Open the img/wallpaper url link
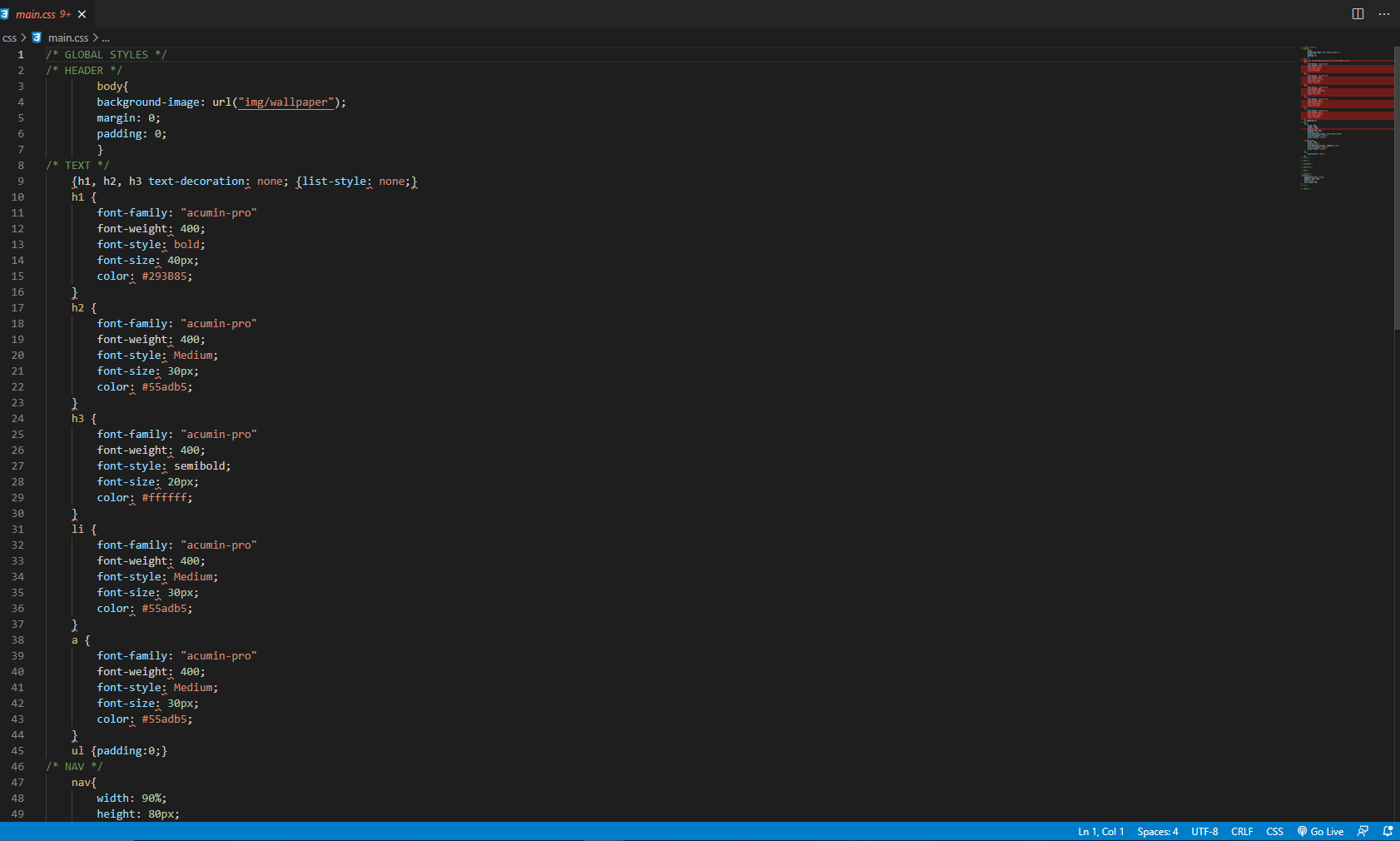The height and width of the screenshot is (841, 1400). [x=286, y=102]
